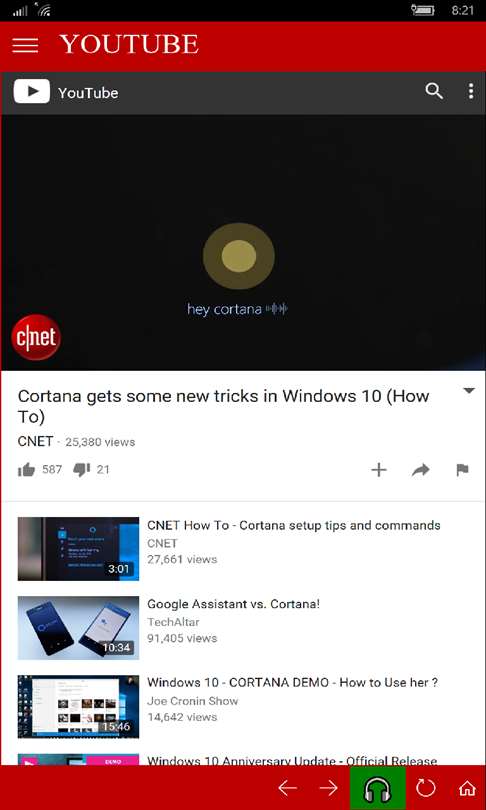Image resolution: width=486 pixels, height=810 pixels.
Task: Play the Cortana video in player
Action: point(243,243)
